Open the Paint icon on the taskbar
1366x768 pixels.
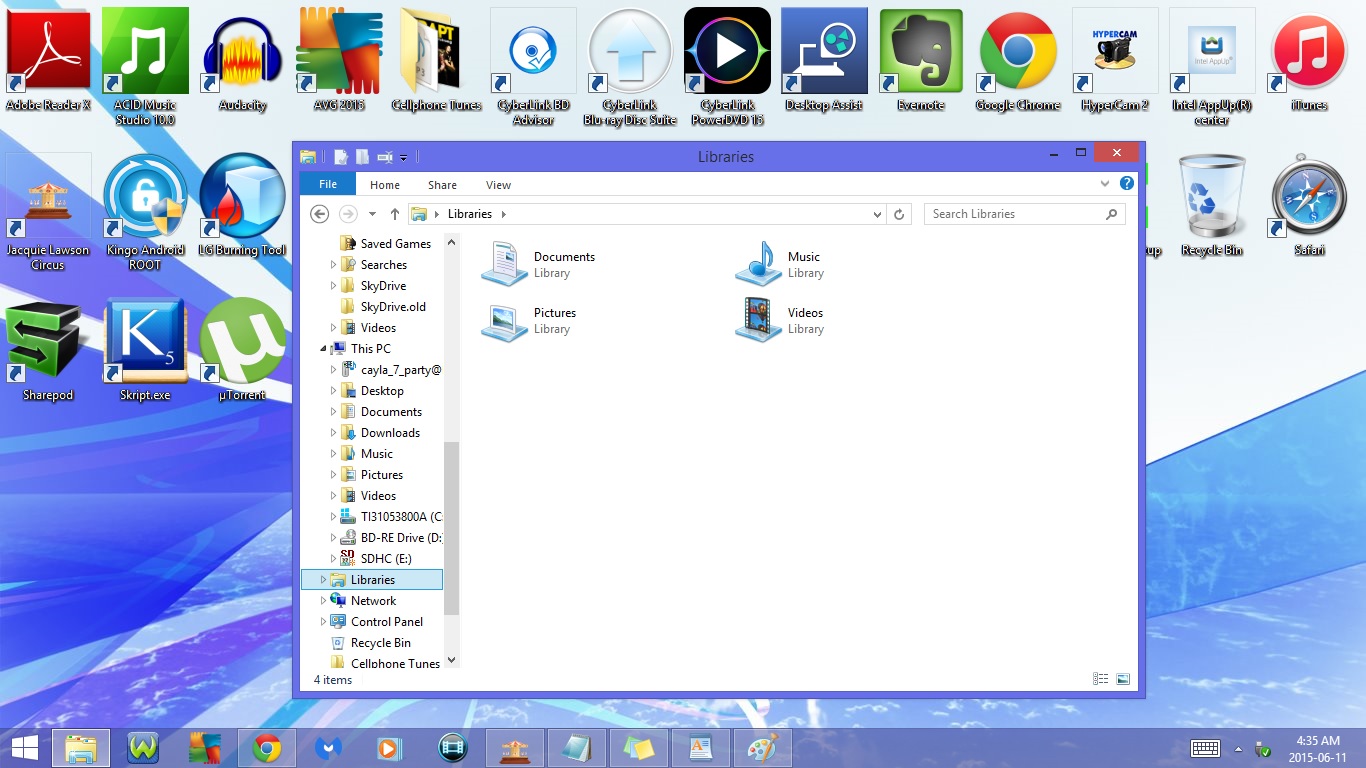[x=762, y=748]
